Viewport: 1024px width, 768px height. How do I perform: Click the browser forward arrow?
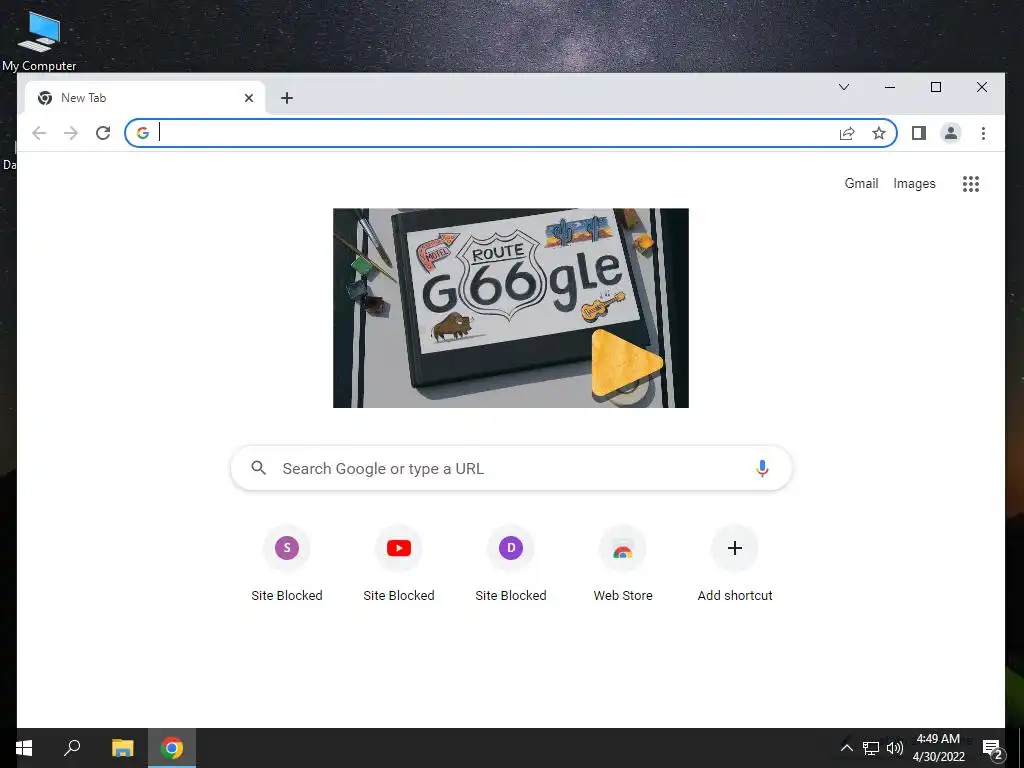[x=71, y=133]
